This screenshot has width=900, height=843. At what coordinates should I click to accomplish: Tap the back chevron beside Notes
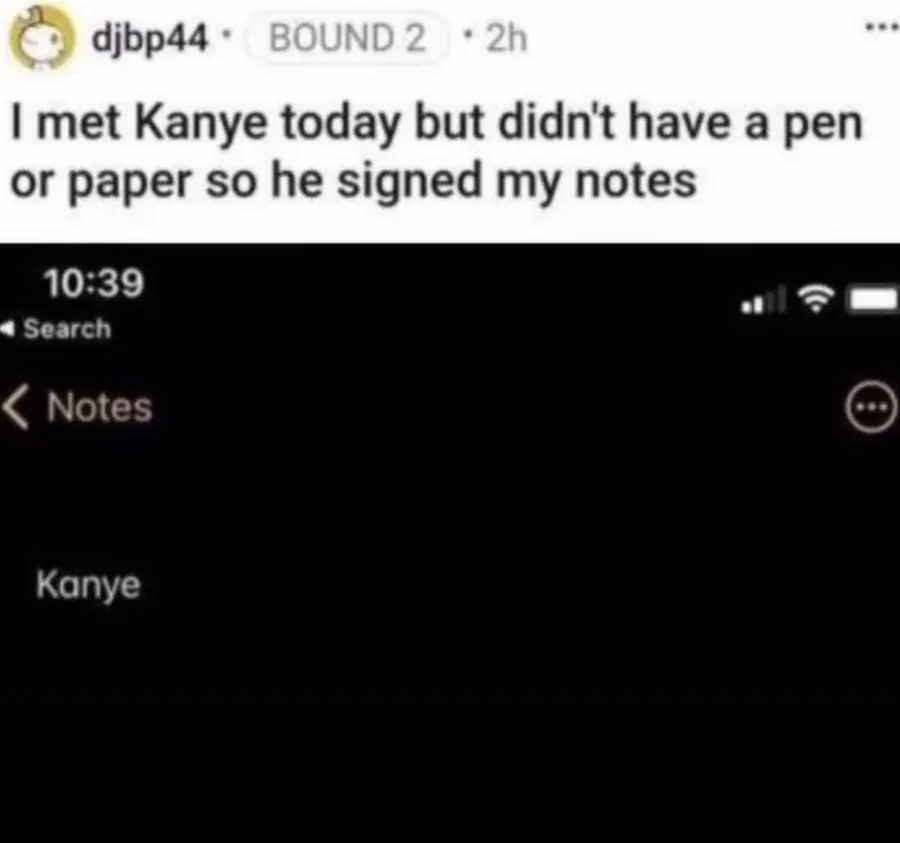click(x=15, y=407)
